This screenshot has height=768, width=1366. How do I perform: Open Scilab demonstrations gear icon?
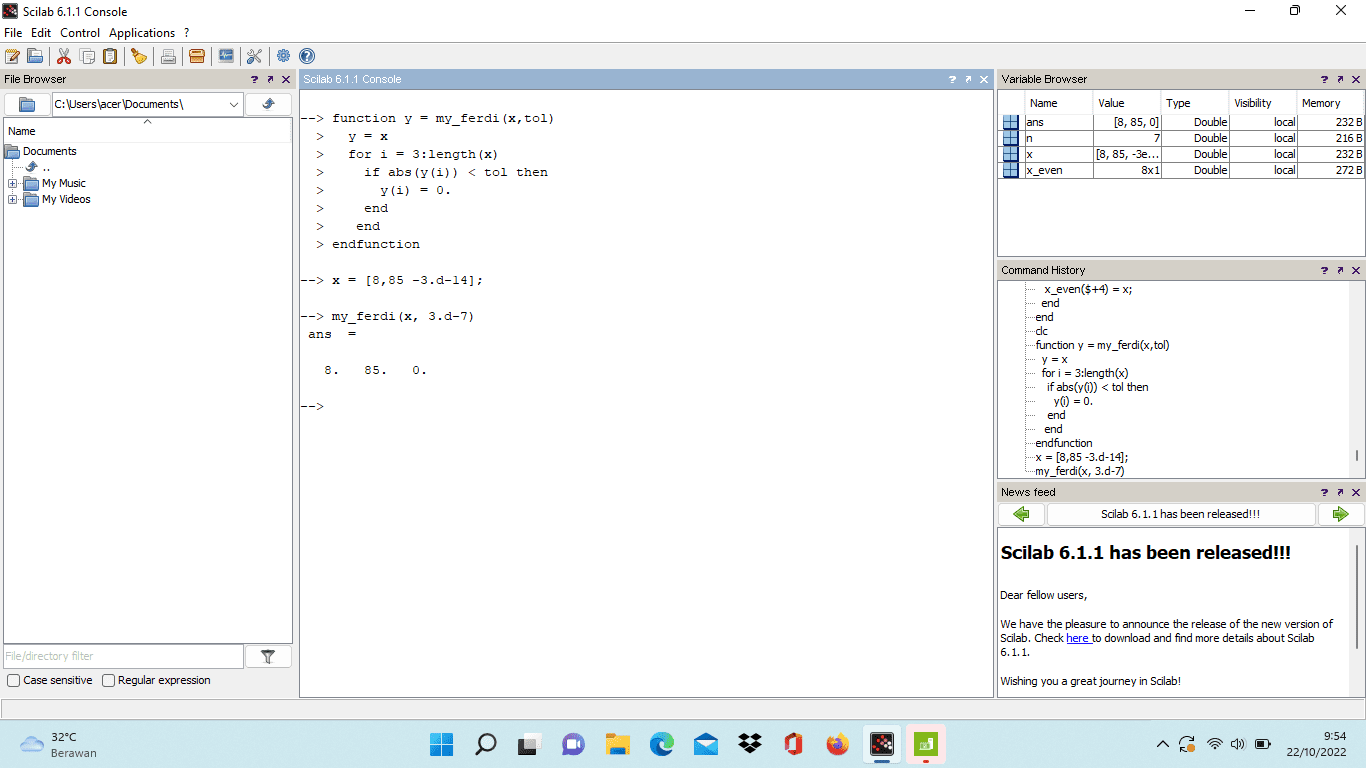coord(284,56)
